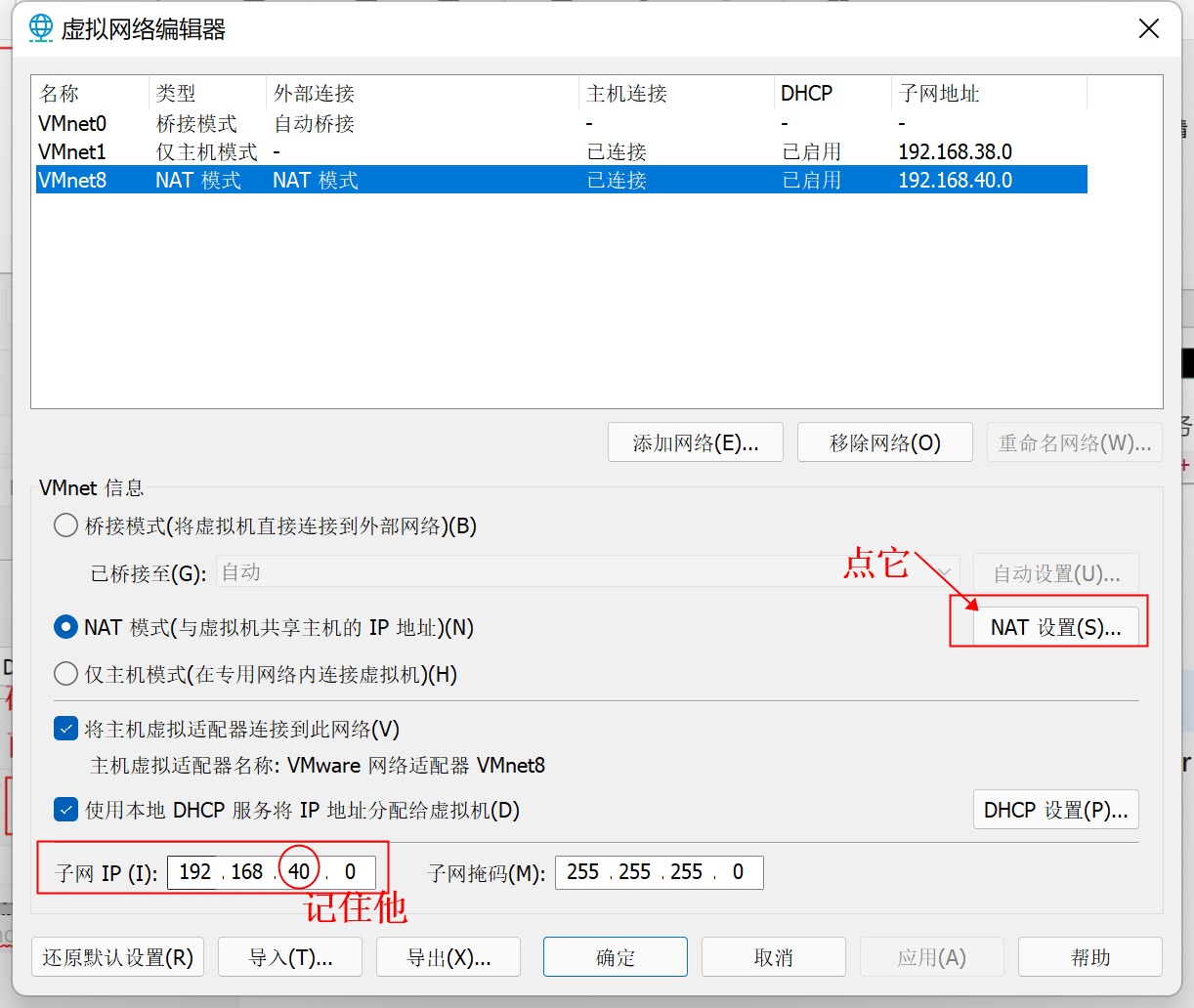The height and width of the screenshot is (1008, 1194).
Task: Click the 子网 IP third octet 40
Action: pos(299,871)
